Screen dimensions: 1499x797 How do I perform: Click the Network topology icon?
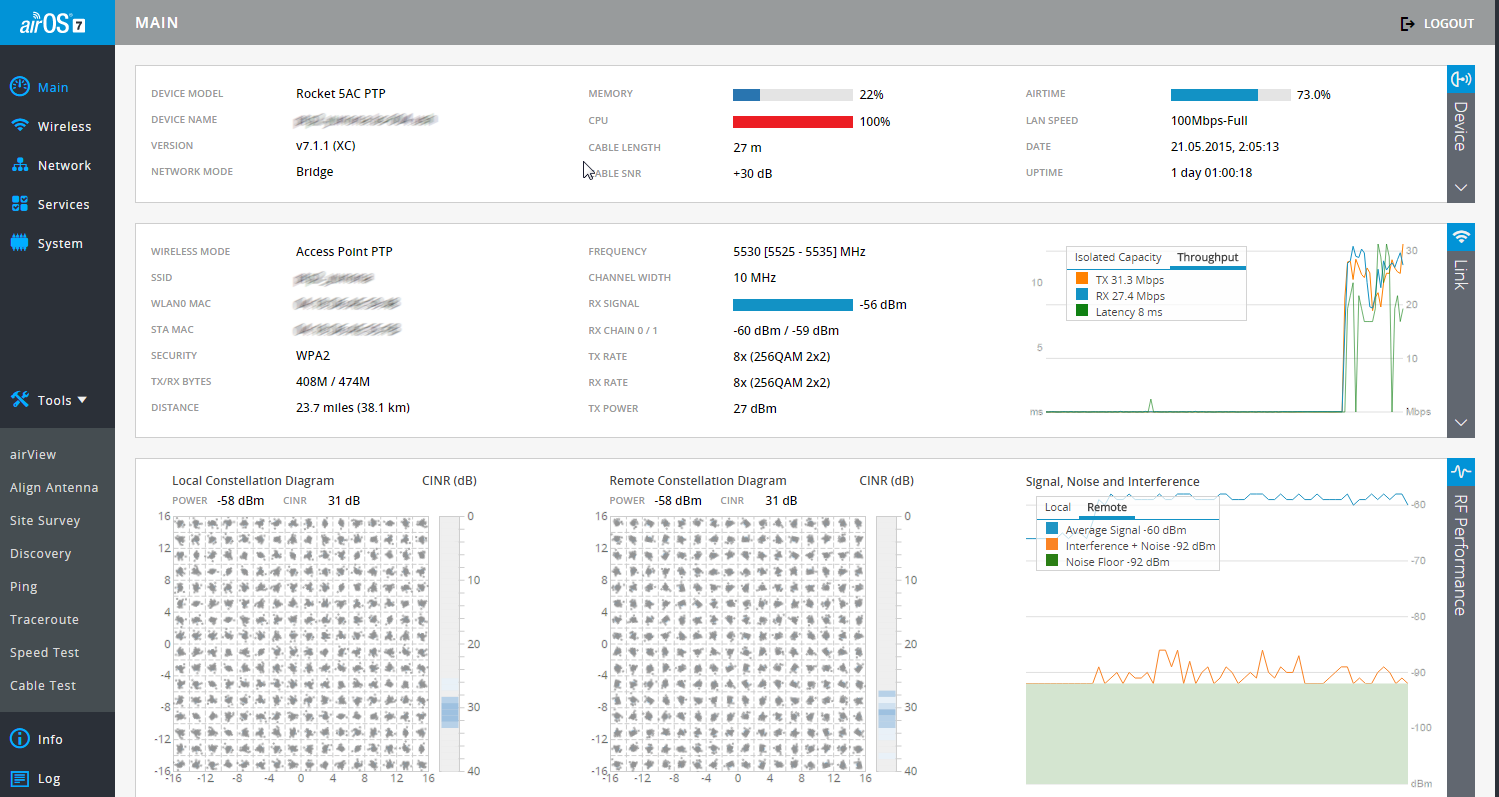(x=19, y=165)
